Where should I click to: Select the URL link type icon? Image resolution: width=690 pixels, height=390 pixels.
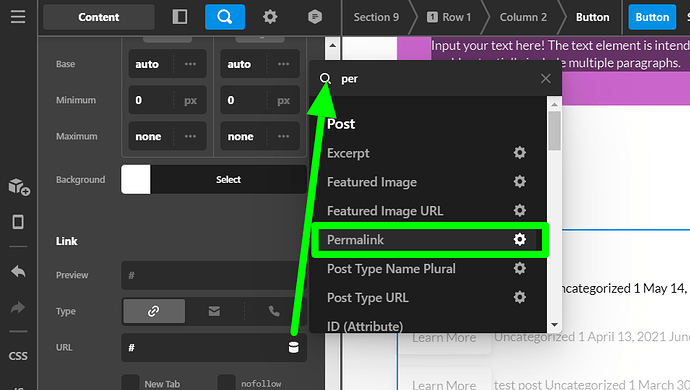pyautogui.click(x=154, y=311)
